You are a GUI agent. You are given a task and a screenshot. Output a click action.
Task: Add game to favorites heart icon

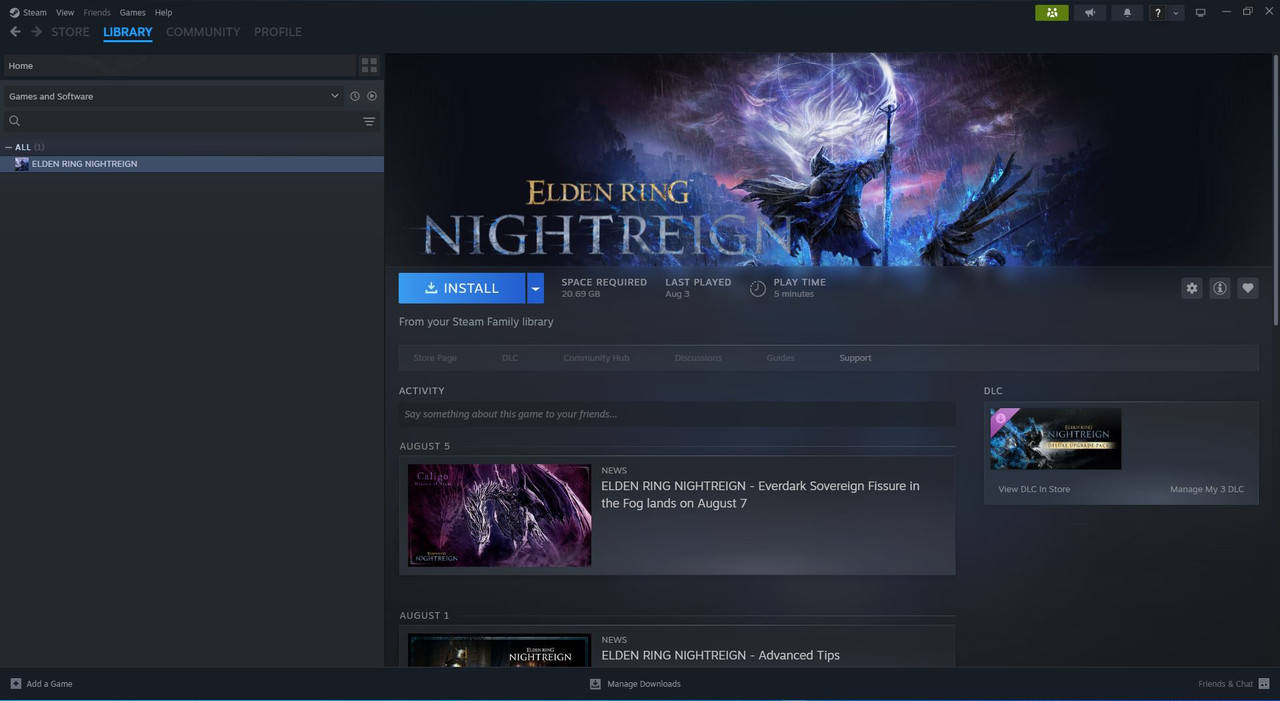click(x=1247, y=288)
